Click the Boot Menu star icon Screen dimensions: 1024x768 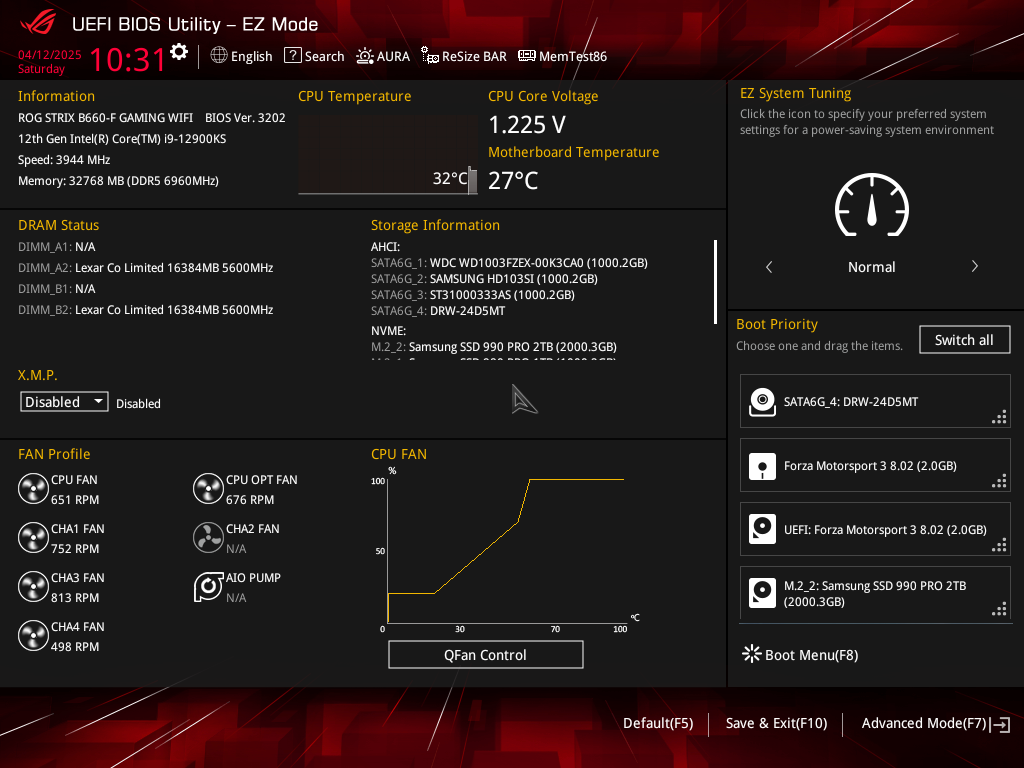click(x=752, y=654)
